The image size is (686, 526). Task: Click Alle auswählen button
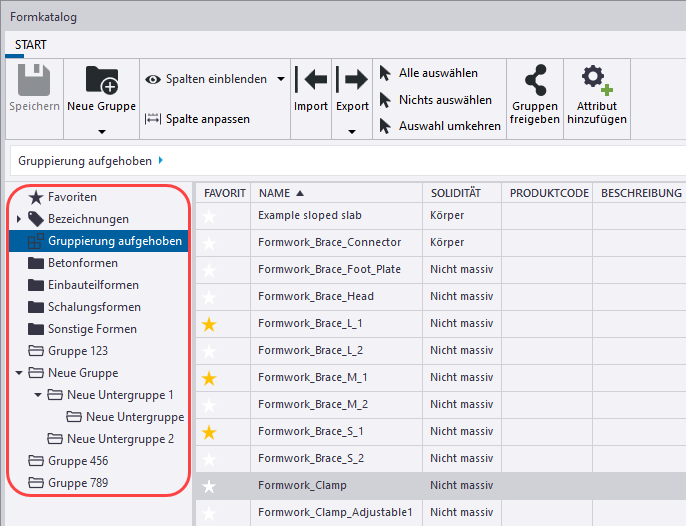coord(437,73)
